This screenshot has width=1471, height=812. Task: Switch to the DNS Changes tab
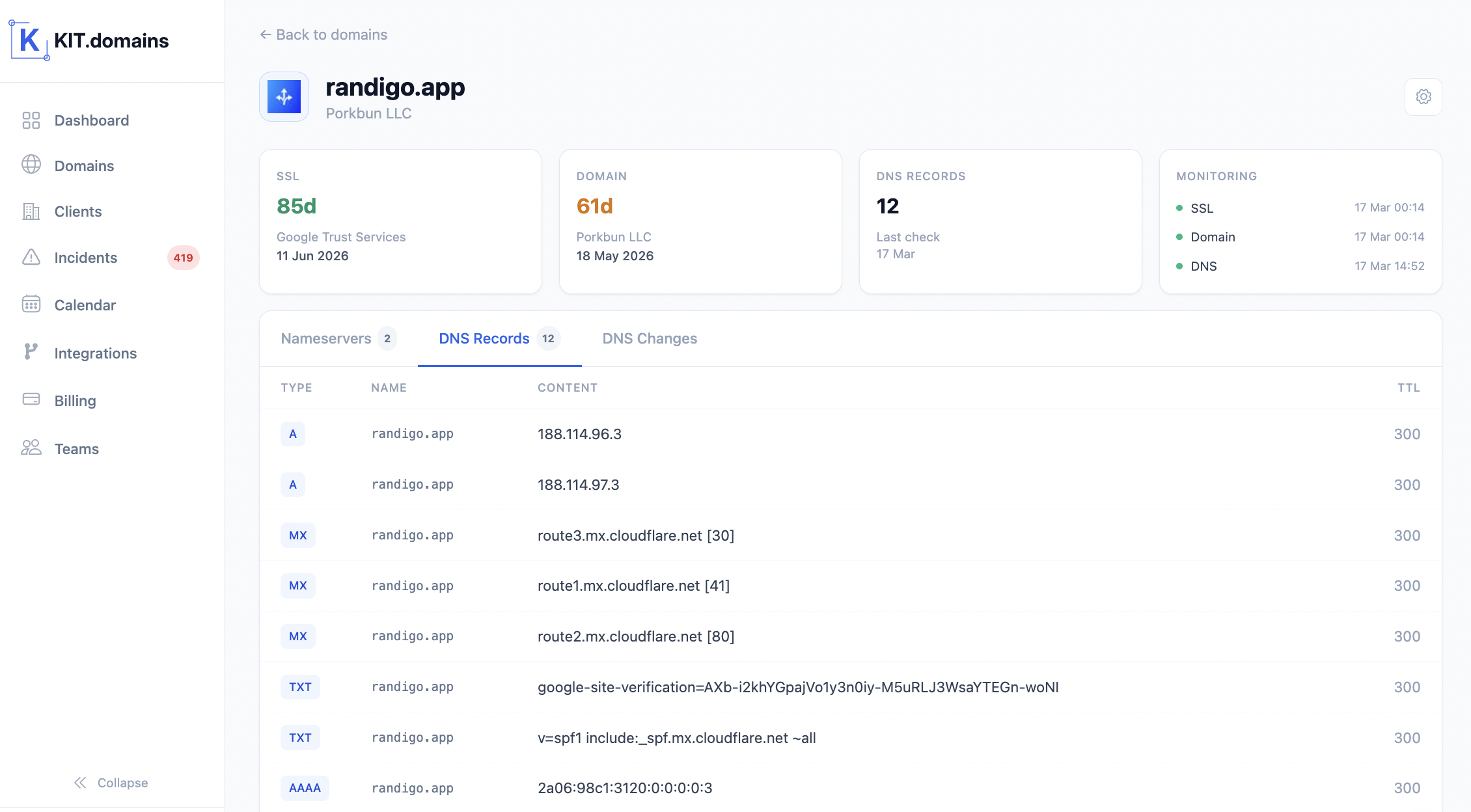pyautogui.click(x=649, y=338)
